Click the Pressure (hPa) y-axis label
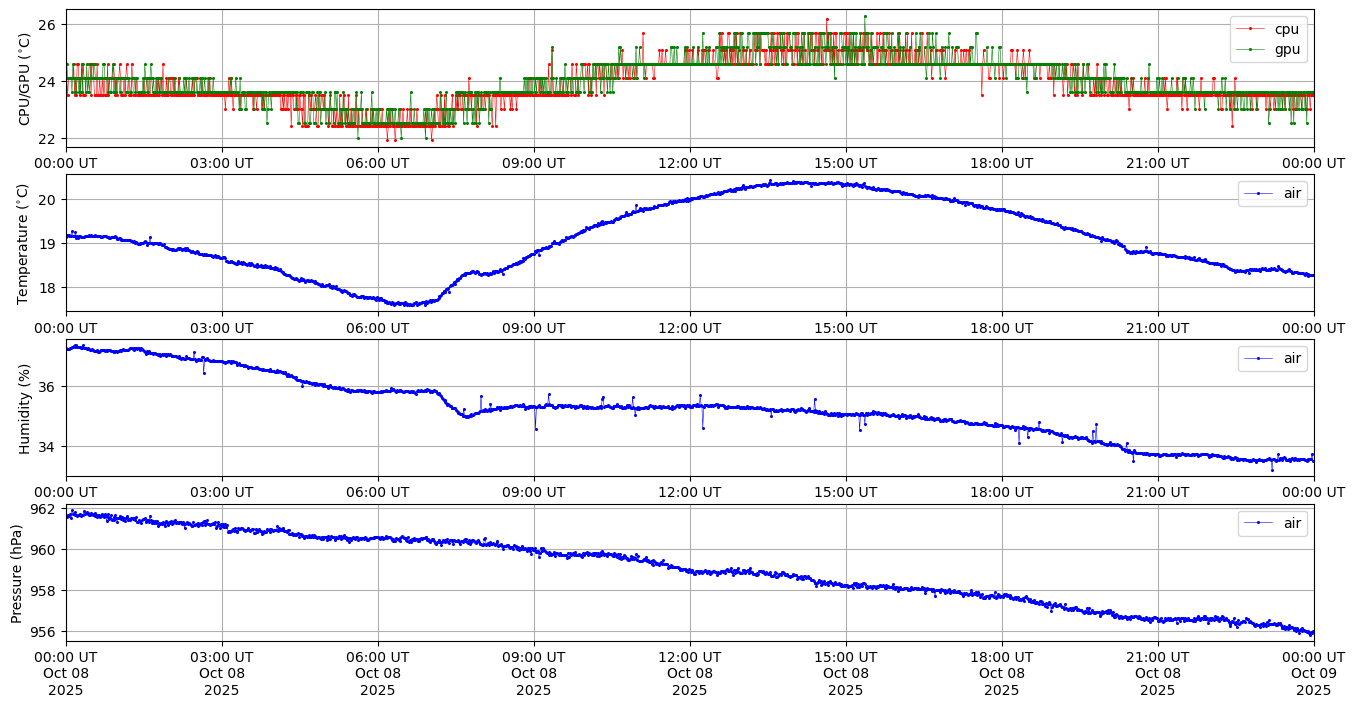This screenshot has height=707, width=1355. point(17,573)
